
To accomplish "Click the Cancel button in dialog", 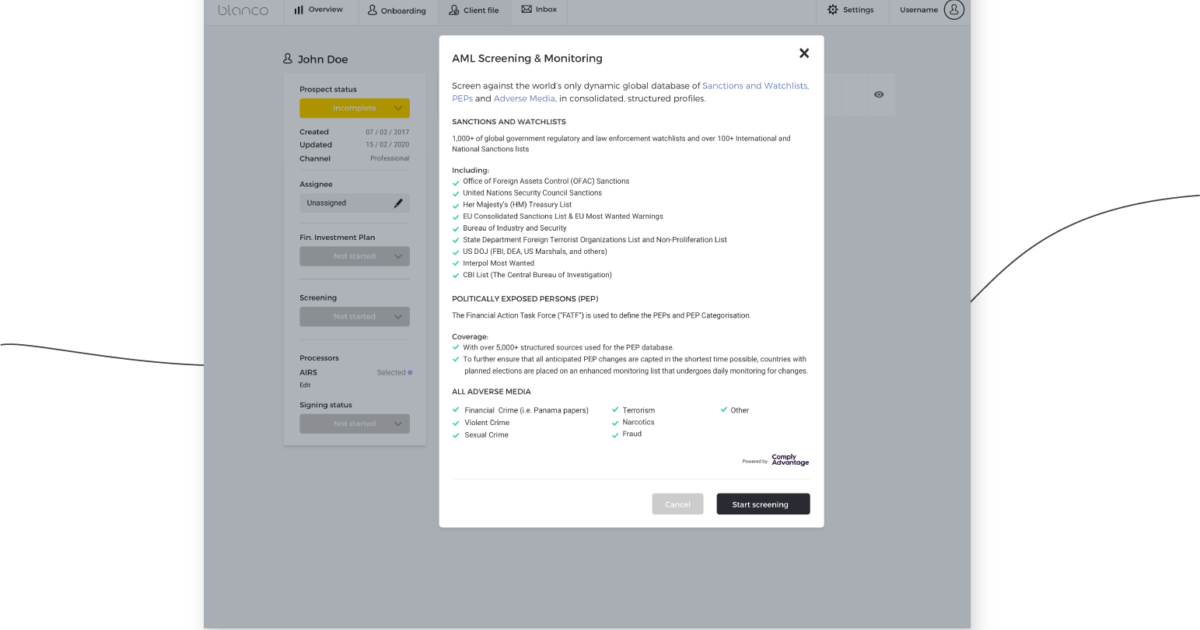I will [677, 504].
